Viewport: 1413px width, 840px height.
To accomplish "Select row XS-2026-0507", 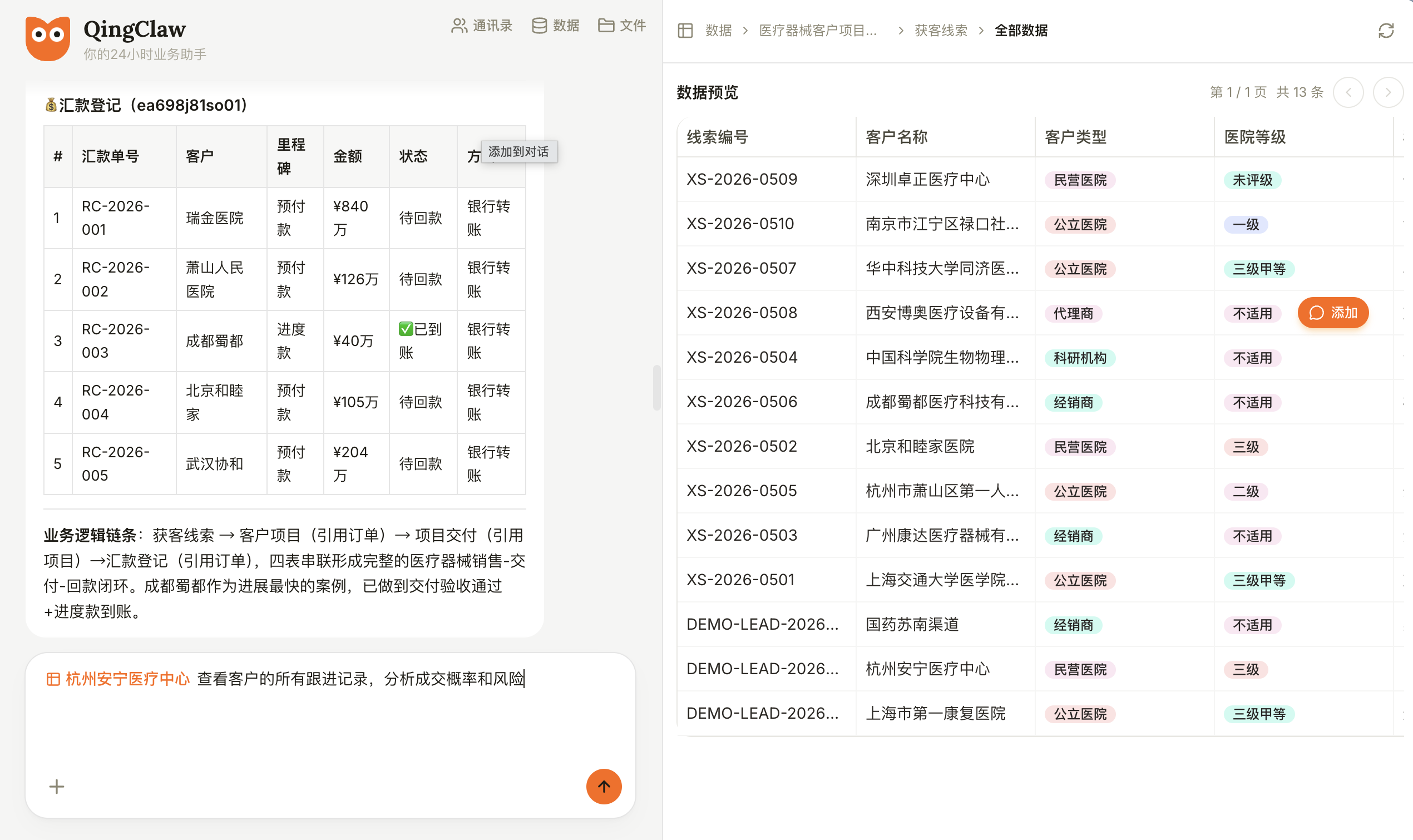I will coord(1040,268).
